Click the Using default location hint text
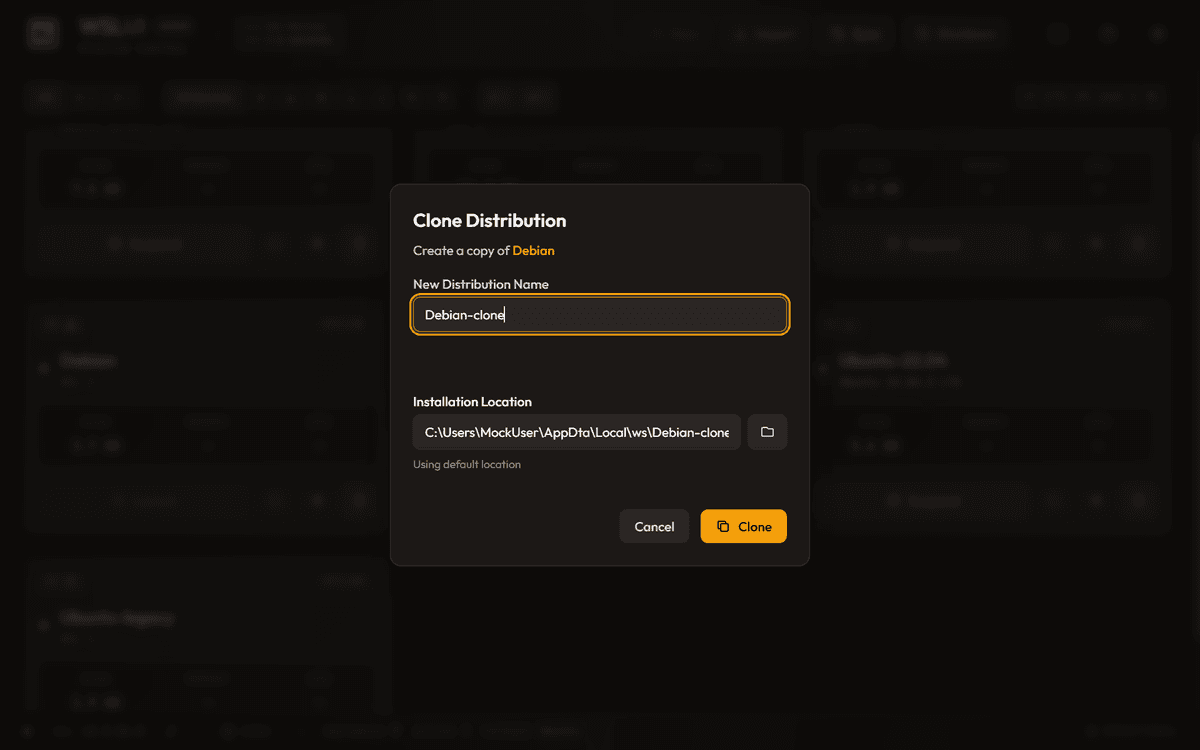 coord(466,464)
